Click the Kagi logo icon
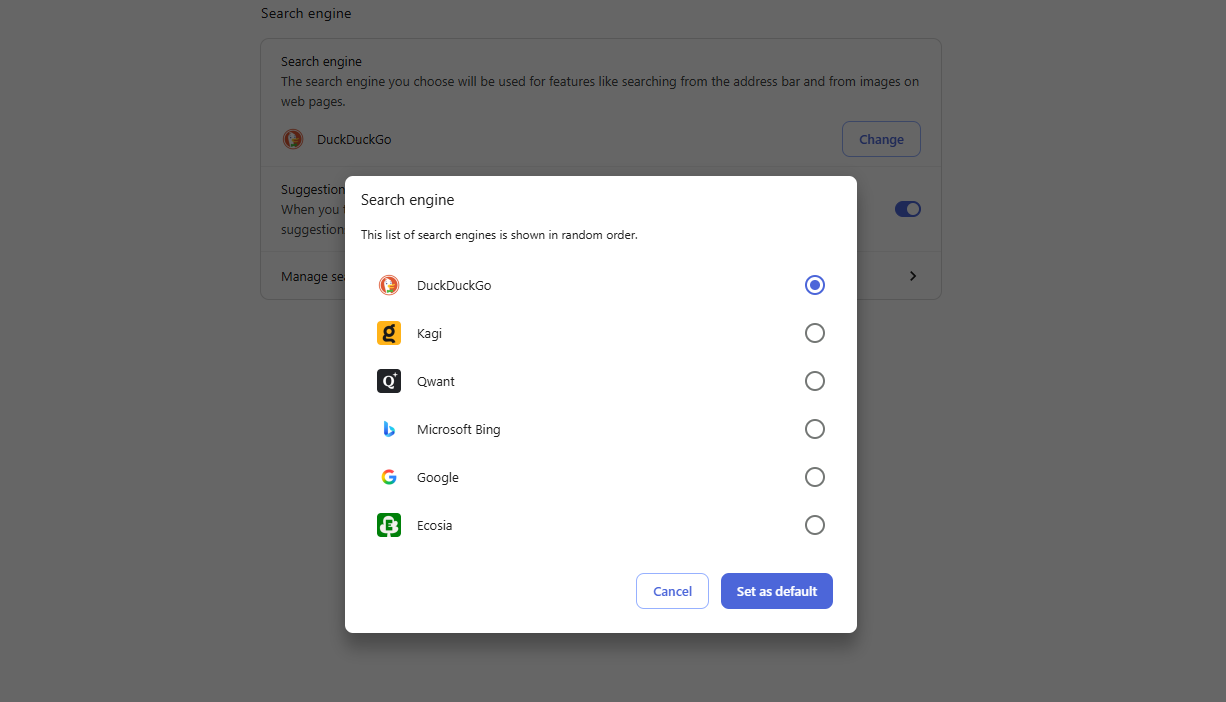This screenshot has width=1226, height=702. 389,333
